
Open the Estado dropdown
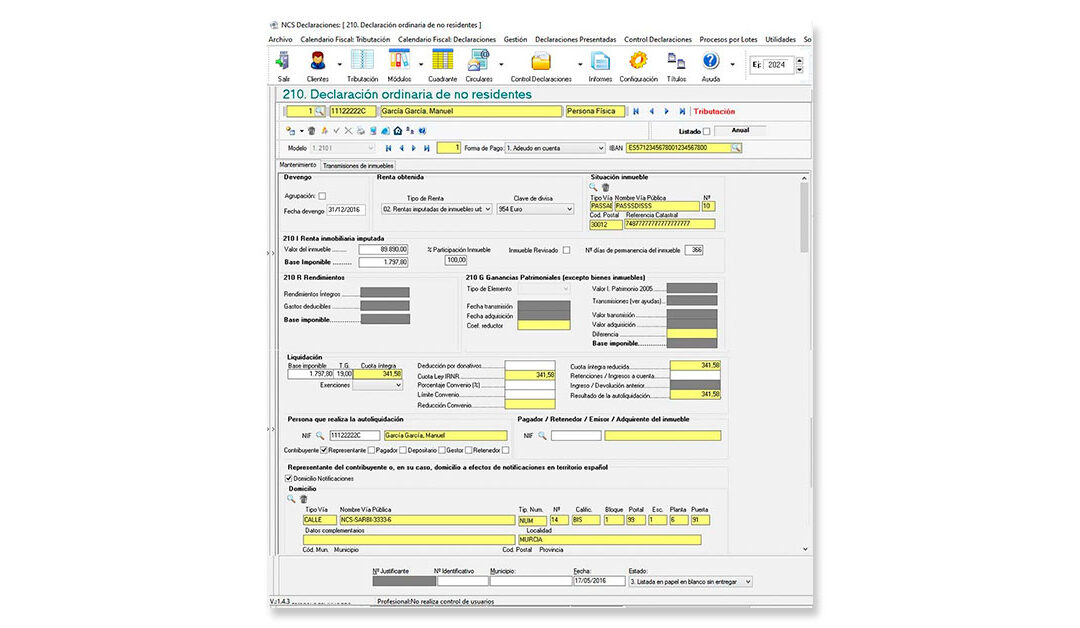click(690, 582)
